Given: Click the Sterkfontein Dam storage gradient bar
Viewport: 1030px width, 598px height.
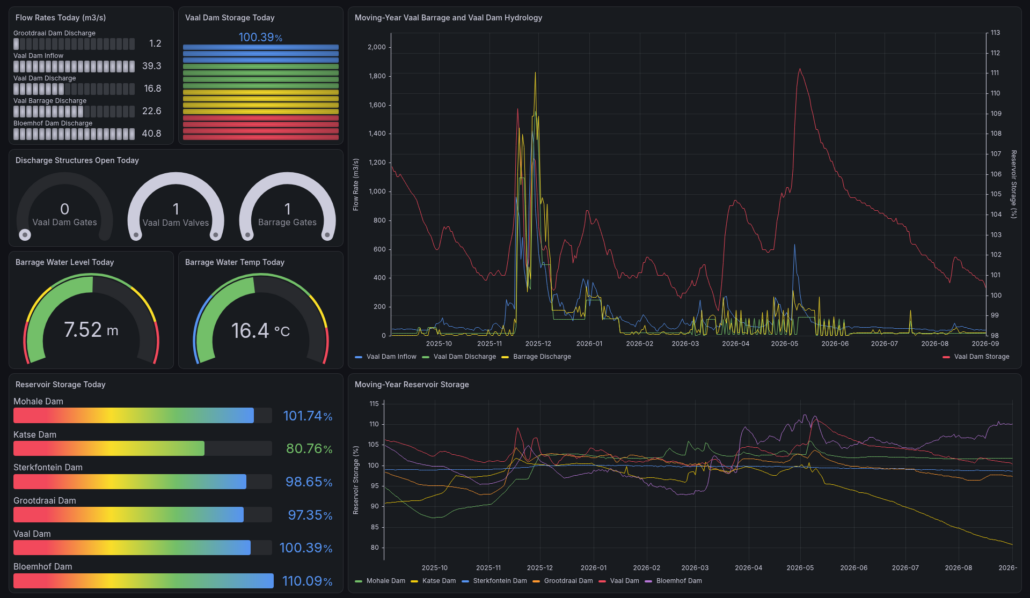Looking at the screenshot, I should point(143,482).
